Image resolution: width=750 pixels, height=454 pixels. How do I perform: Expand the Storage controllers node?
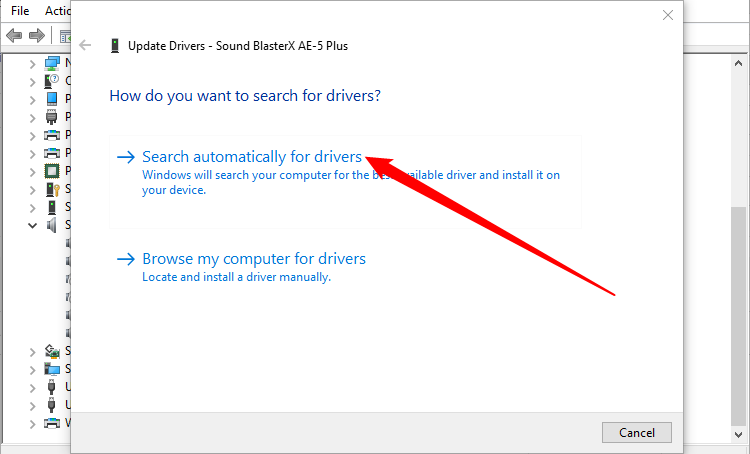coord(32,352)
